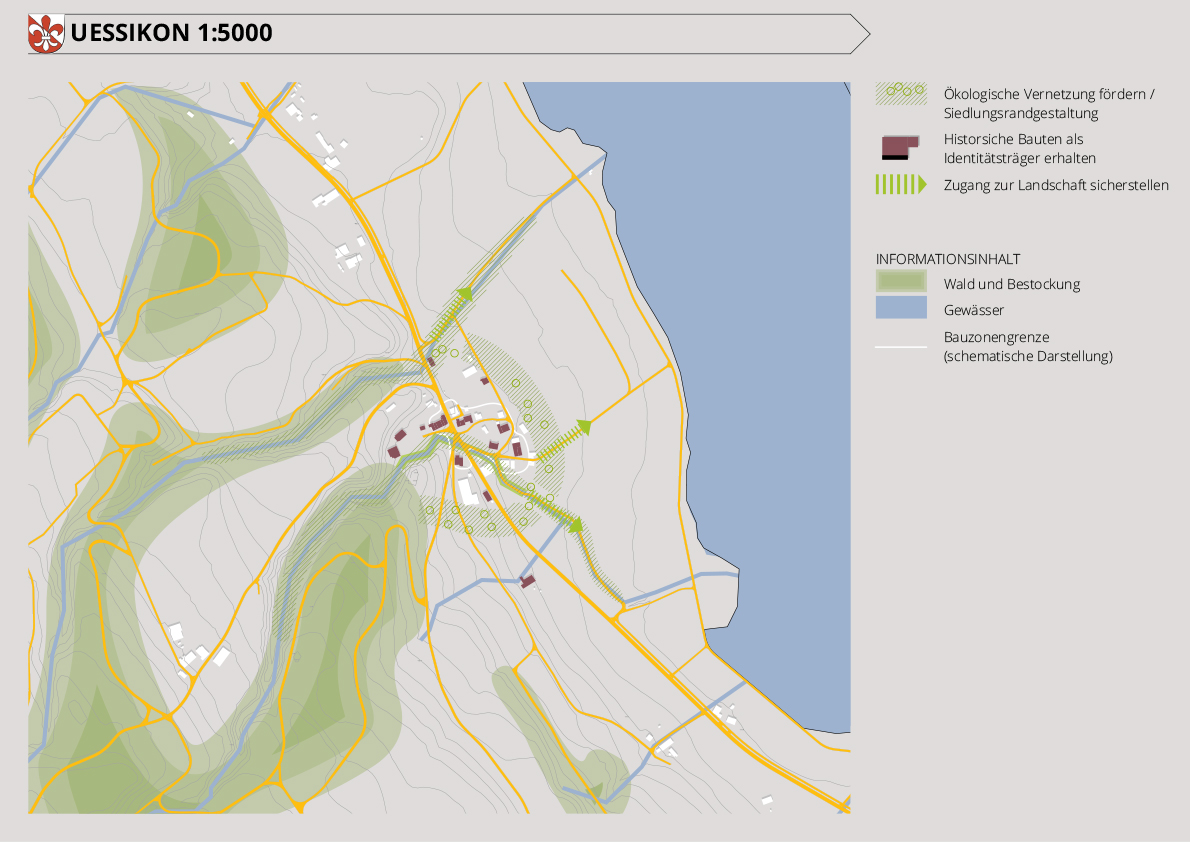The image size is (1190, 842).
Task: Click the 'Zugang zur Landschaft sicherstellen' label
Action: [x=1055, y=185]
